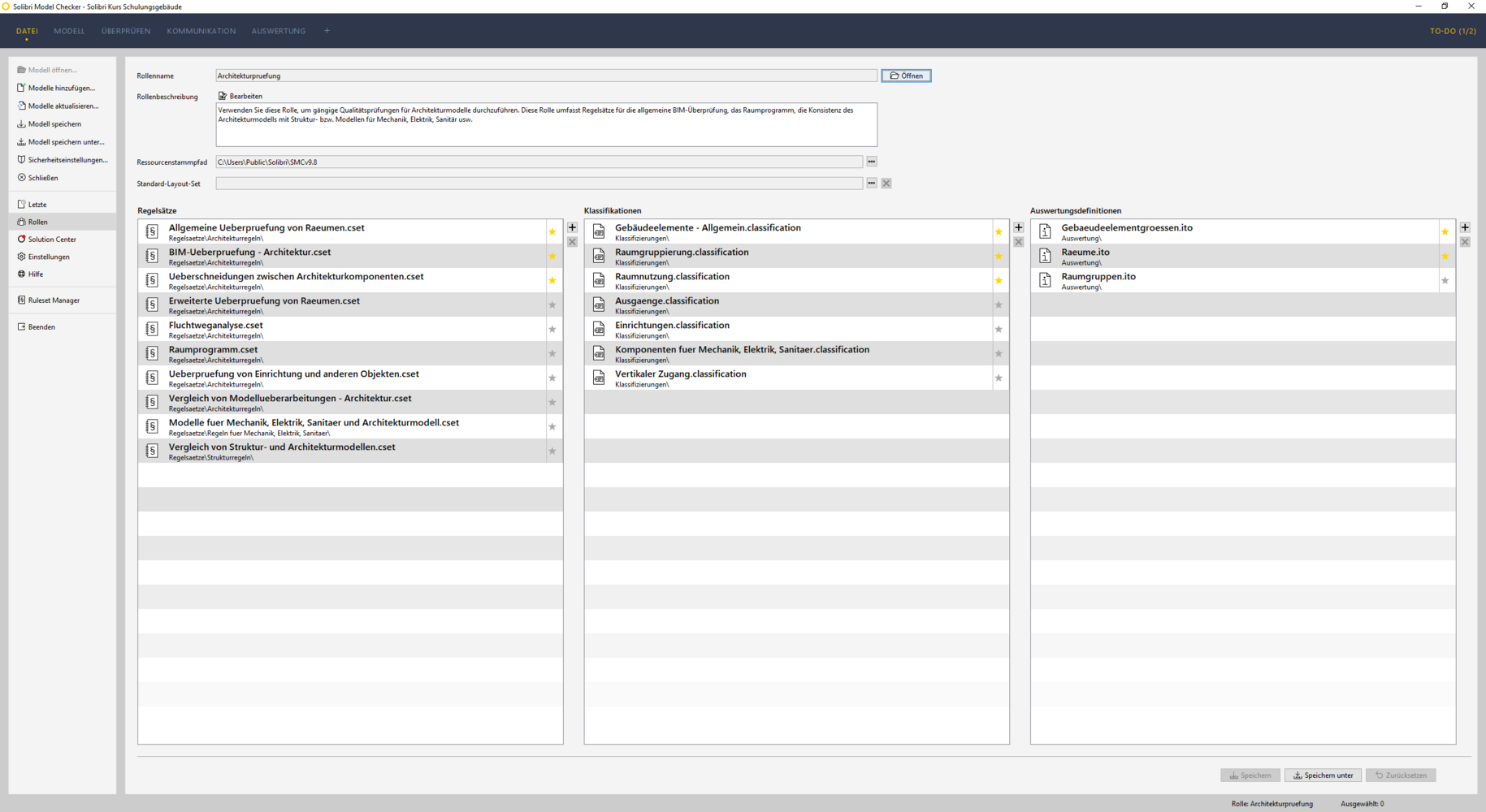Click the Öffnen button next to Rollenname
Screen dimensions: 1486x812
coord(907,76)
